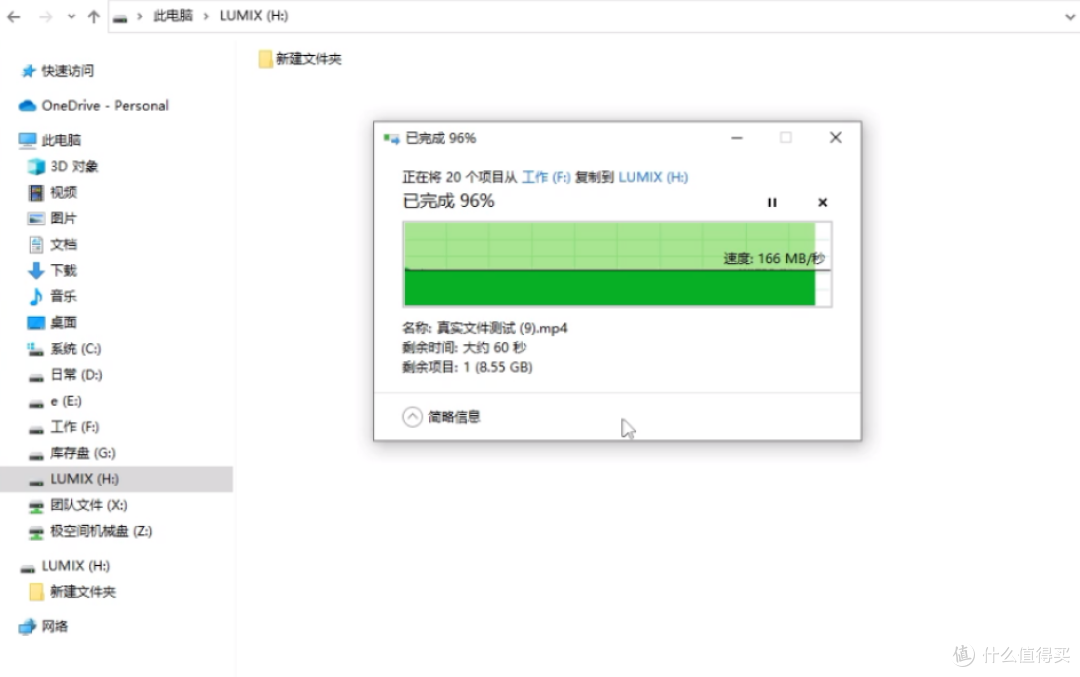1080x677 pixels.
Task: Go up one folder level
Action: pos(94,17)
